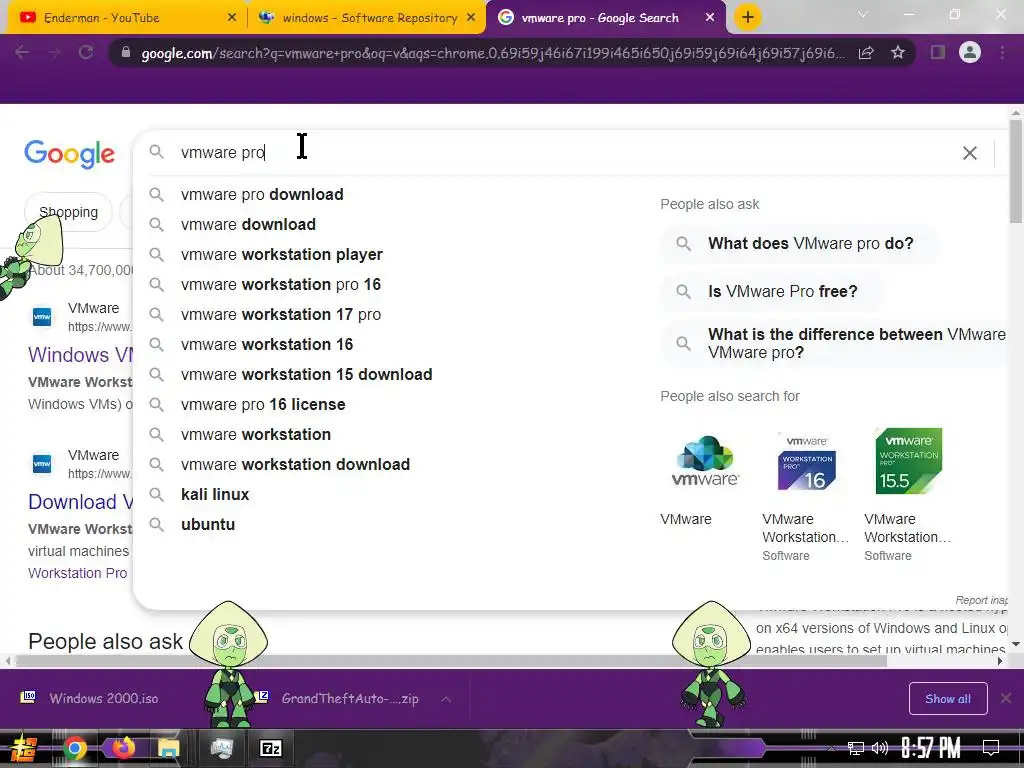Pick suggestion vmware workstation
This screenshot has width=1024, height=768.
[255, 435]
